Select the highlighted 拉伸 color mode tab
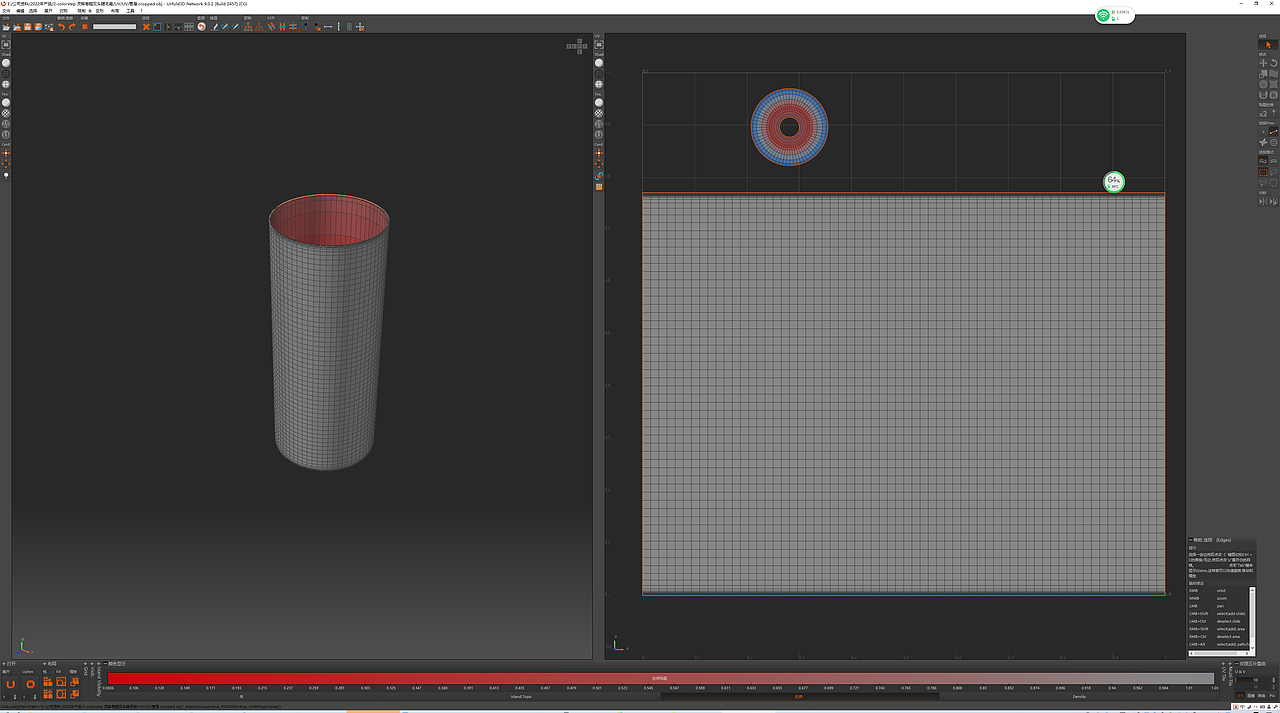Viewport: 1280px width, 713px height. (x=798, y=696)
